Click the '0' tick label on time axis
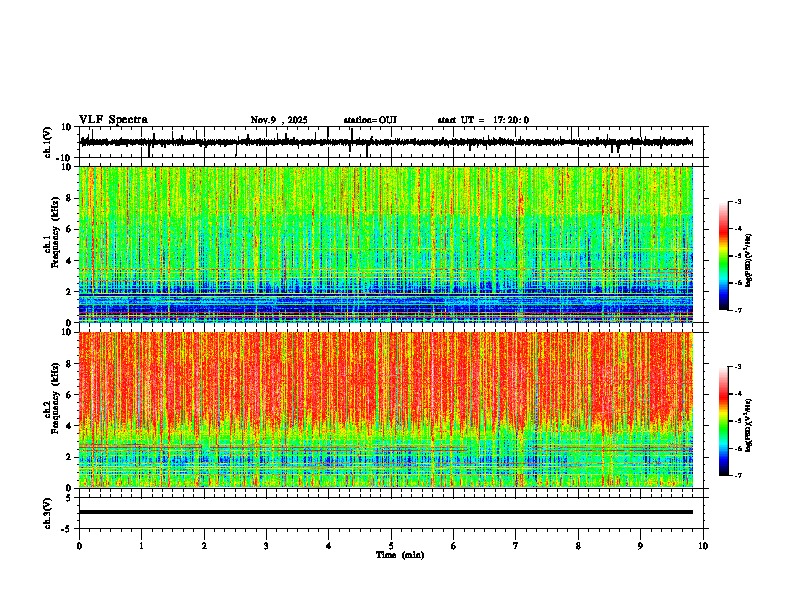Image resolution: width=792 pixels, height=612 pixels. pyautogui.click(x=79, y=546)
